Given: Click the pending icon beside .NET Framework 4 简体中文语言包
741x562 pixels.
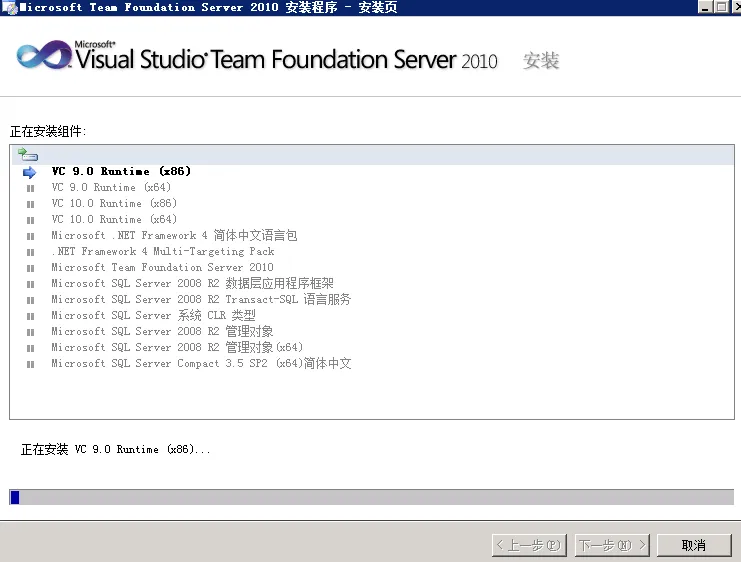Looking at the screenshot, I should [31, 236].
